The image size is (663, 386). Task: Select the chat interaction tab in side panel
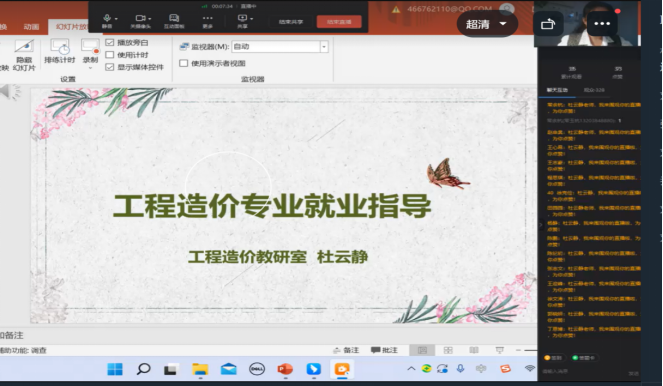[x=557, y=90]
